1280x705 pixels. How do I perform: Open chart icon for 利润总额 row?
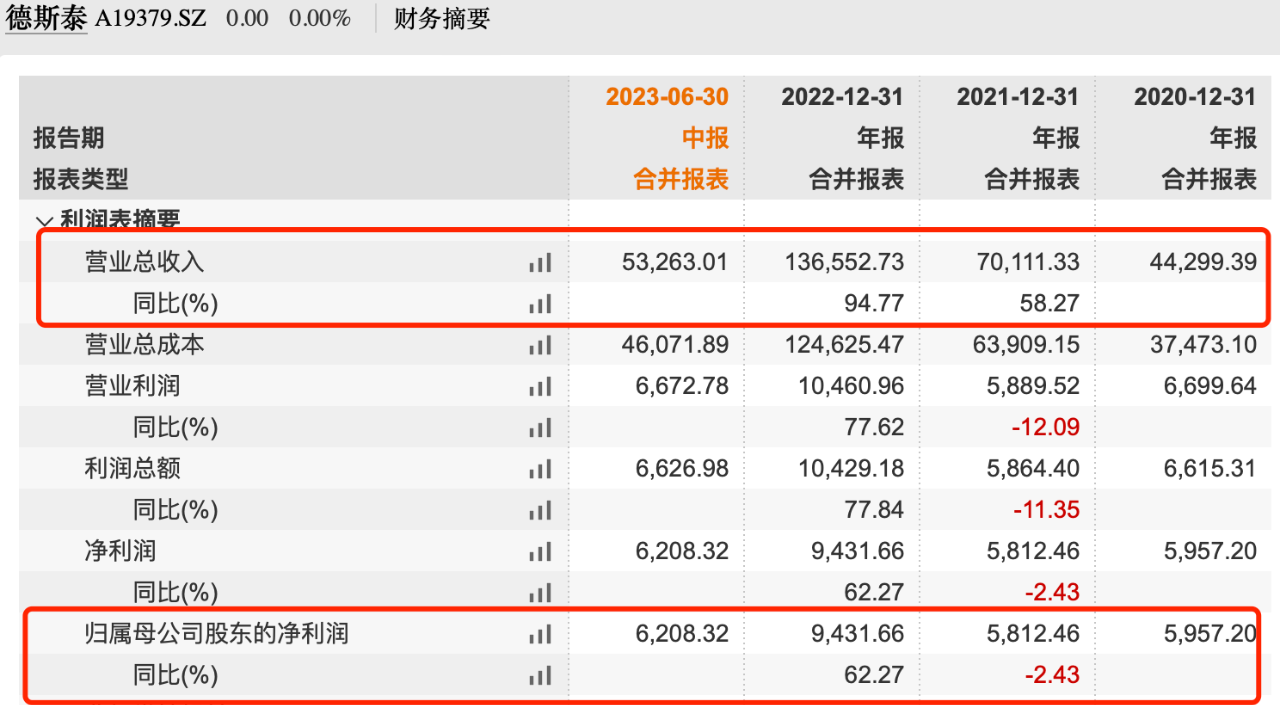coord(540,469)
